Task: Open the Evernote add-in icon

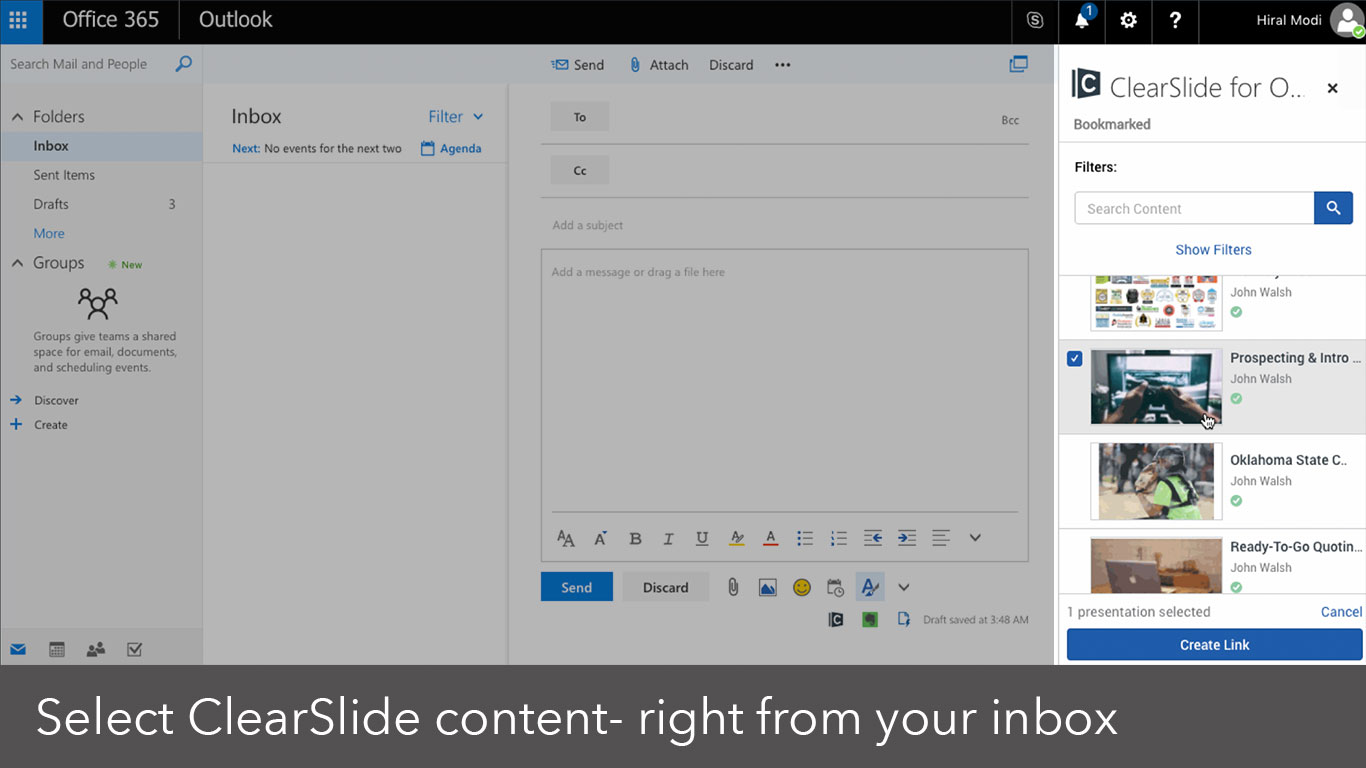Action: click(870, 620)
